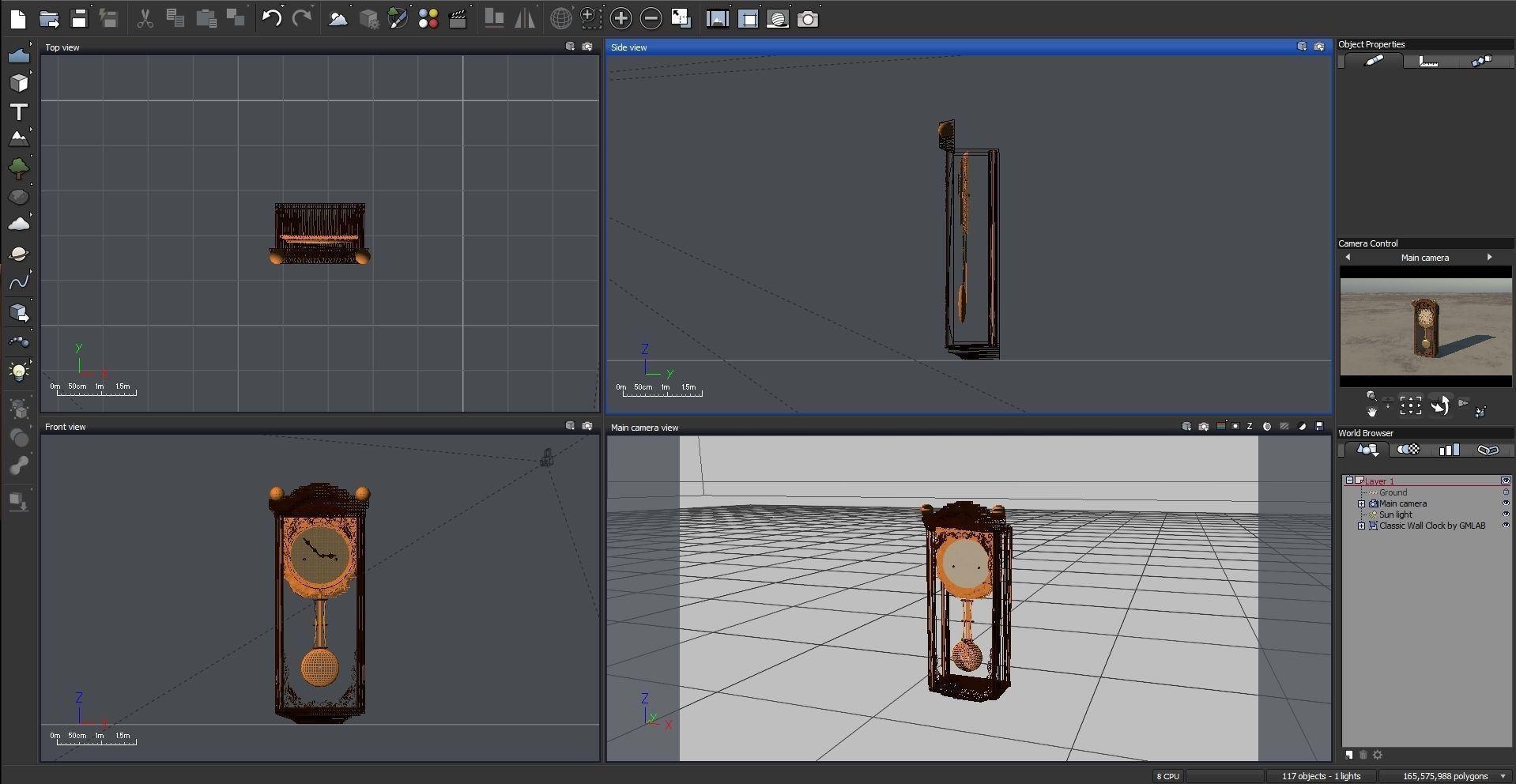Select the 3D Text tool
Image resolution: width=1516 pixels, height=784 pixels.
[x=19, y=111]
